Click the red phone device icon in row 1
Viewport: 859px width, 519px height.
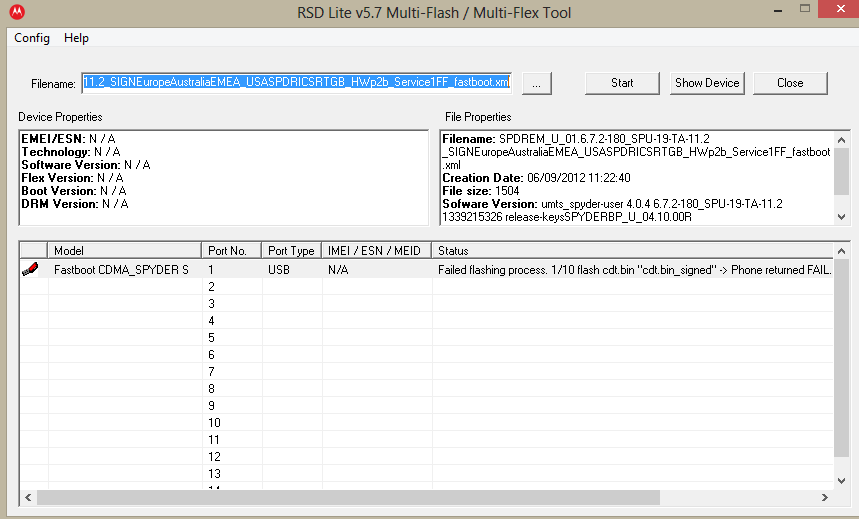pos(30,269)
